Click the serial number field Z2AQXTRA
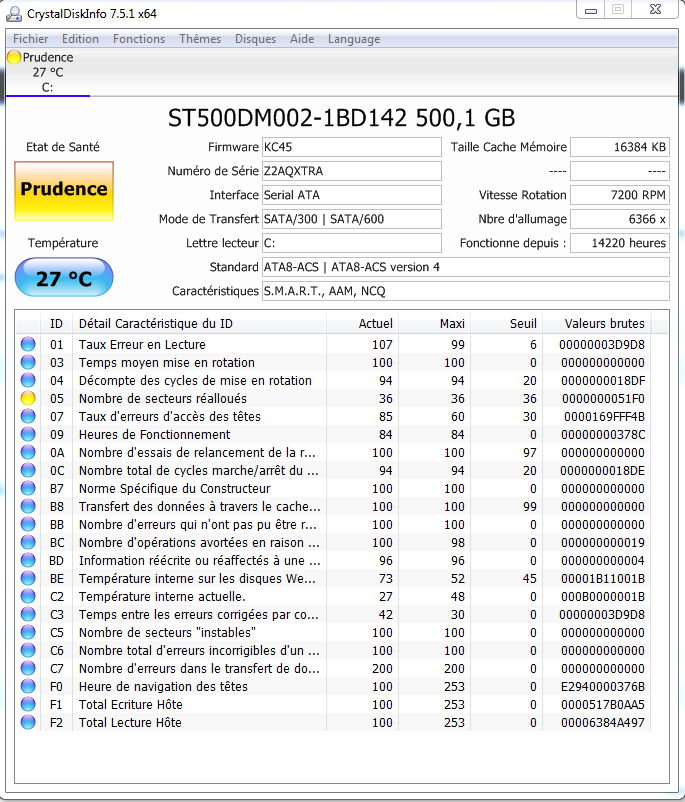 [x=351, y=171]
